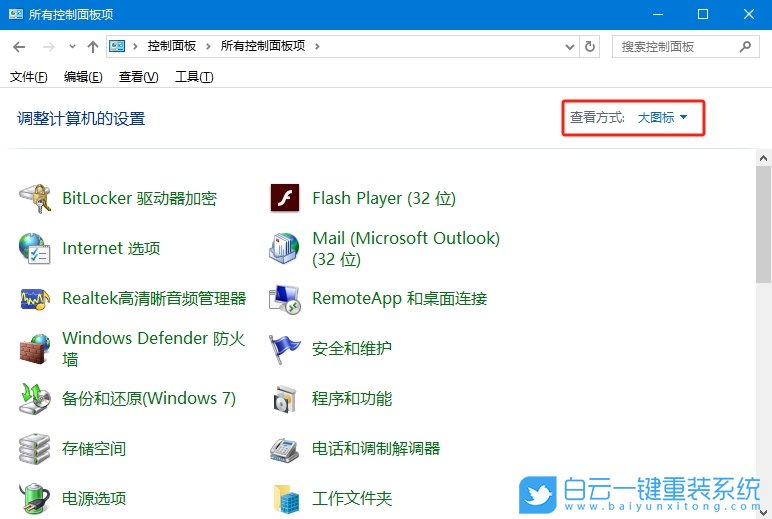The height and width of the screenshot is (519, 772).
Task: Open the 大图标 view mode dropdown
Action: tap(662, 117)
